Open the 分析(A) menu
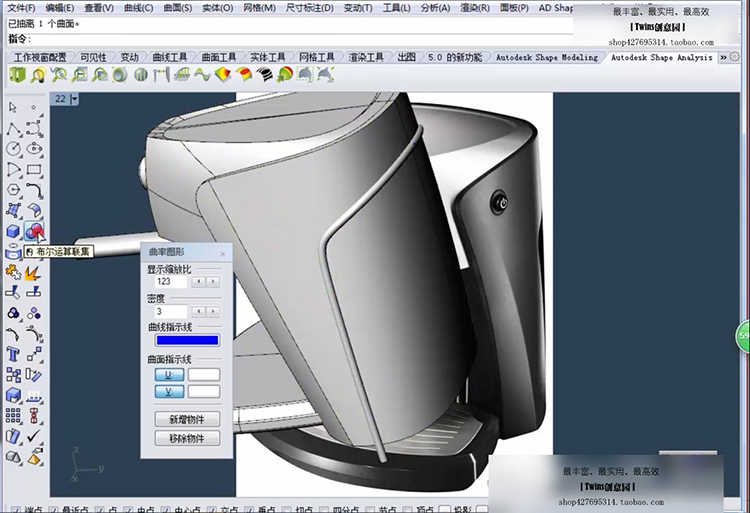The image size is (750, 513). (x=435, y=8)
